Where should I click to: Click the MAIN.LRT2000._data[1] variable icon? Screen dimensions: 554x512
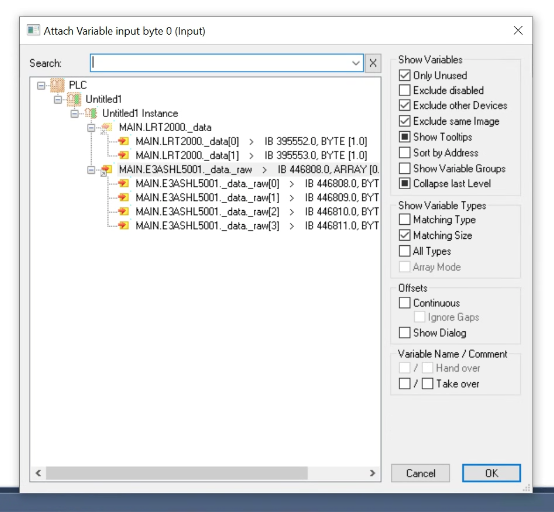coord(123,155)
